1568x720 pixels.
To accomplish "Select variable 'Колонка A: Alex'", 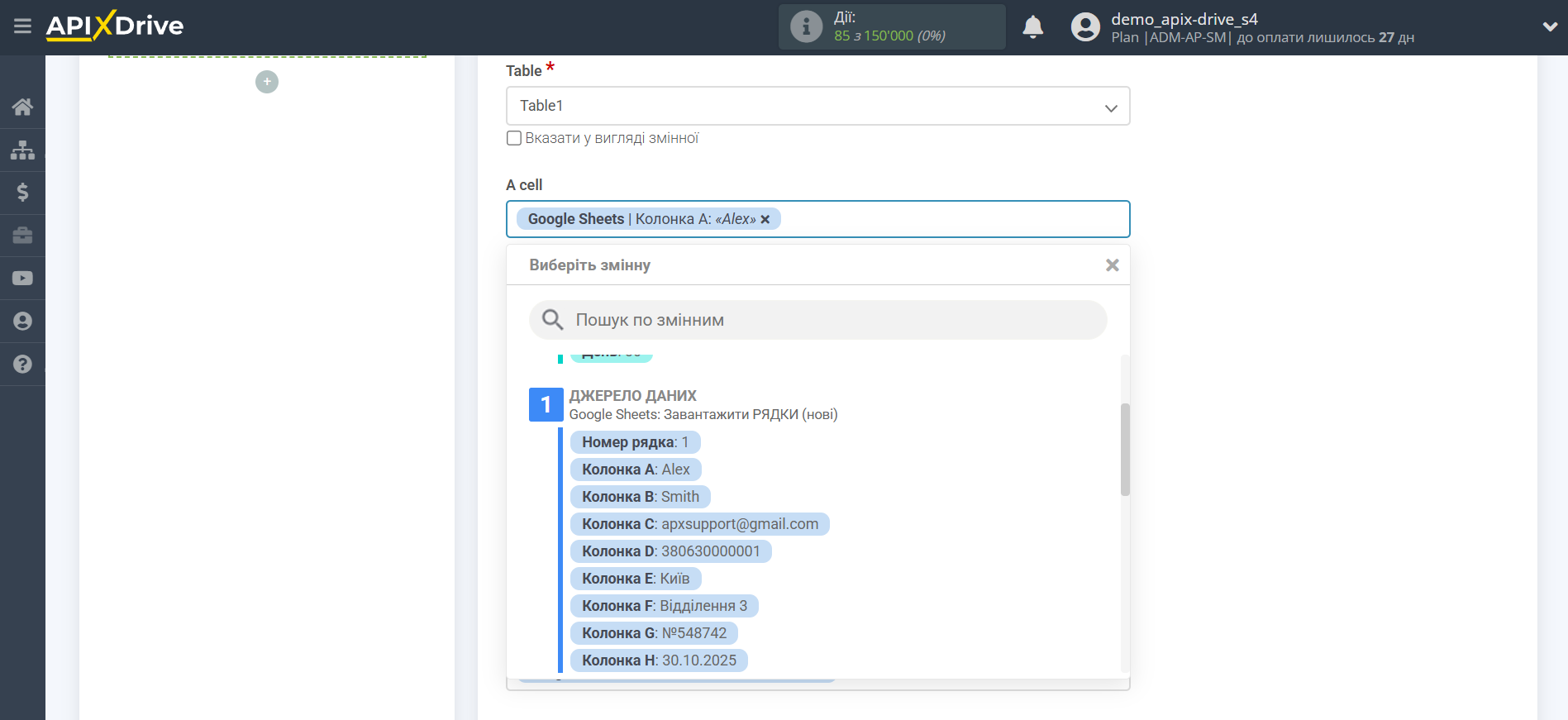I will [636, 470].
